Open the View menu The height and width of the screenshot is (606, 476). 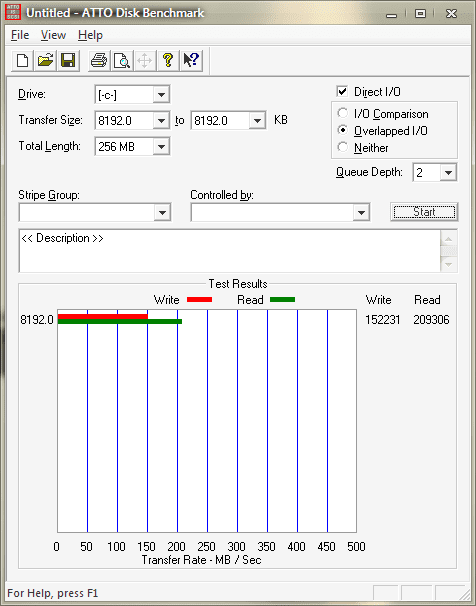[53, 35]
